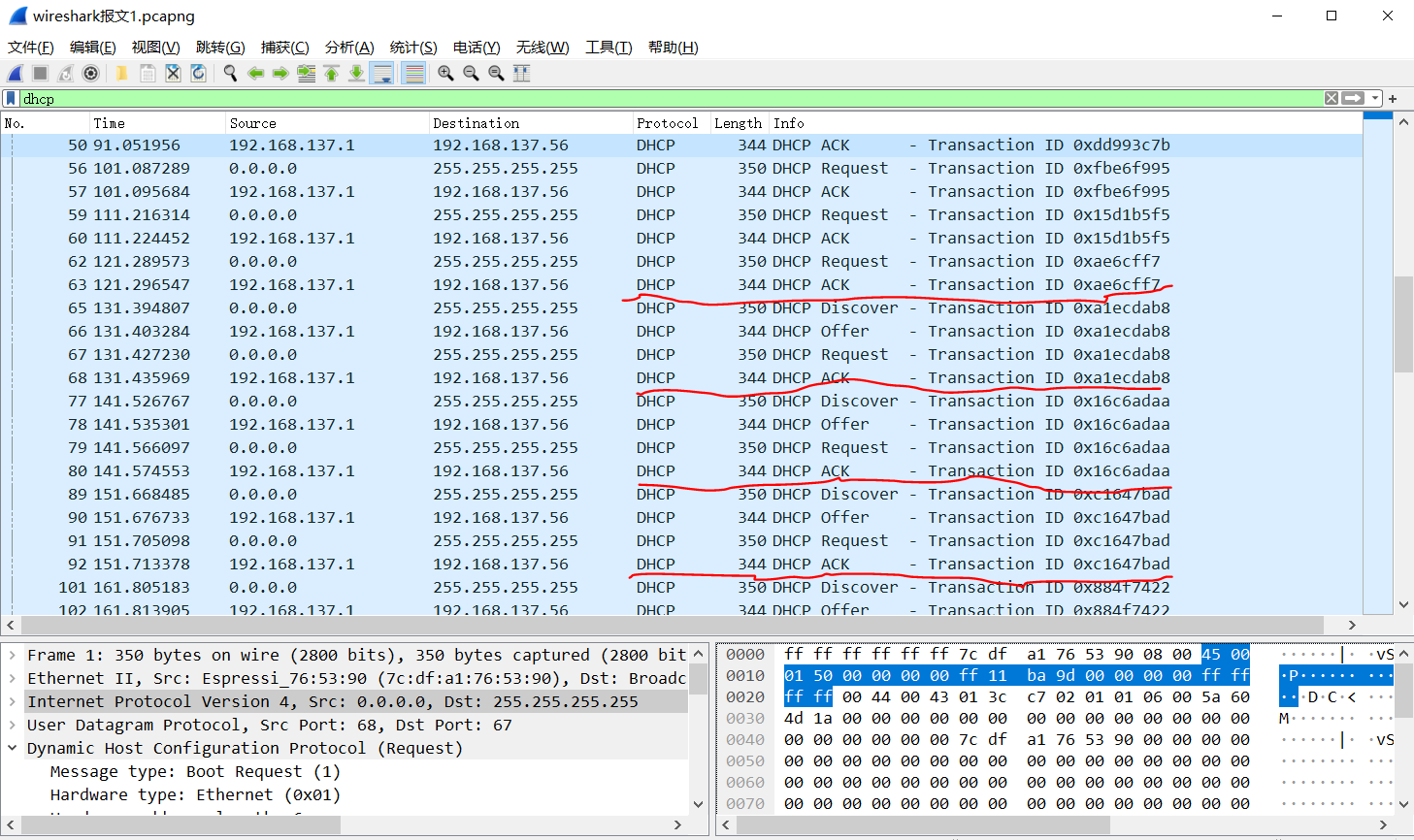Jump to the first packet
The width and height of the screenshot is (1414, 840).
click(331, 73)
